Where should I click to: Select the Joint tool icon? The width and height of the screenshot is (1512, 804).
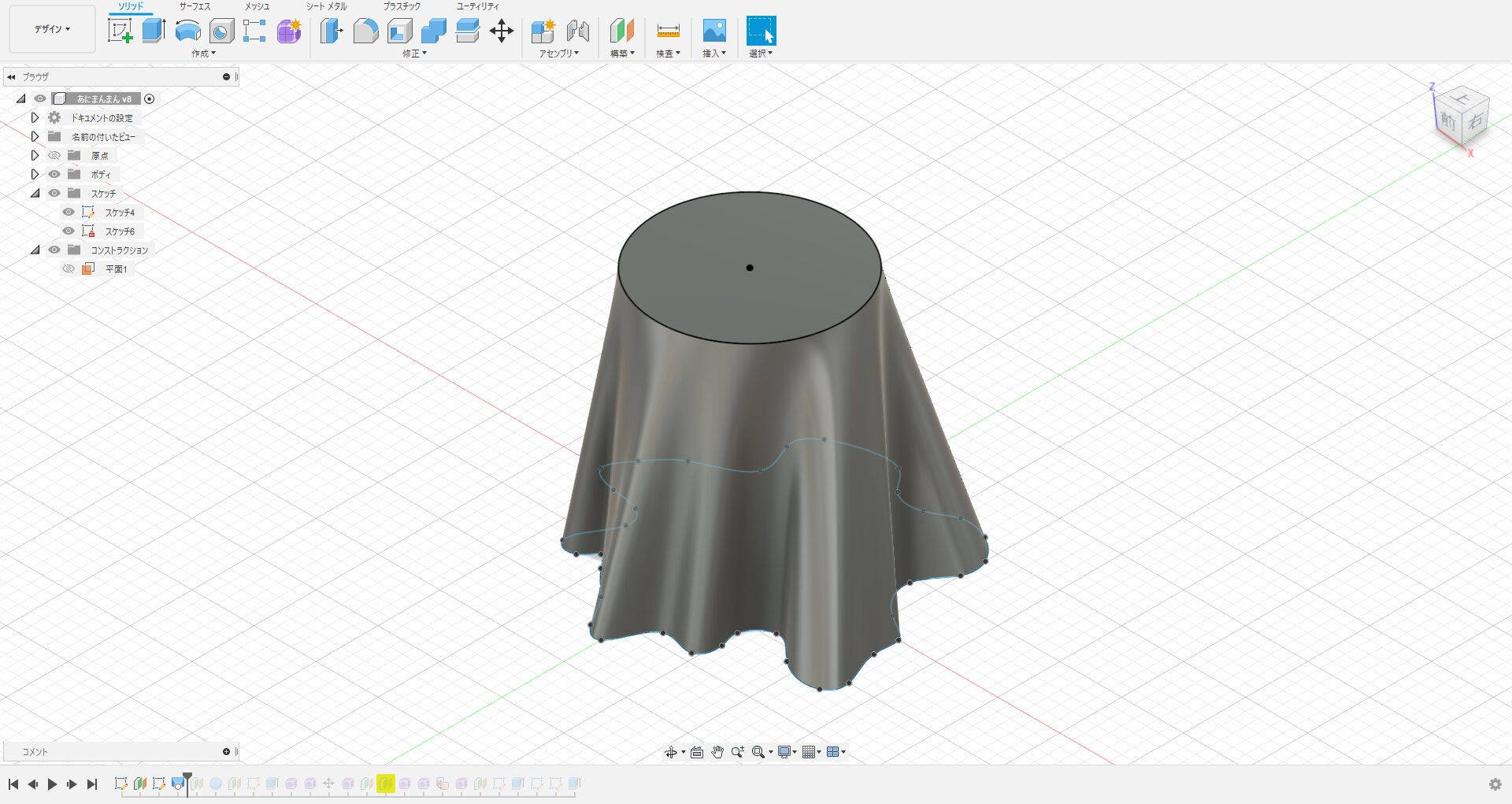(x=577, y=31)
